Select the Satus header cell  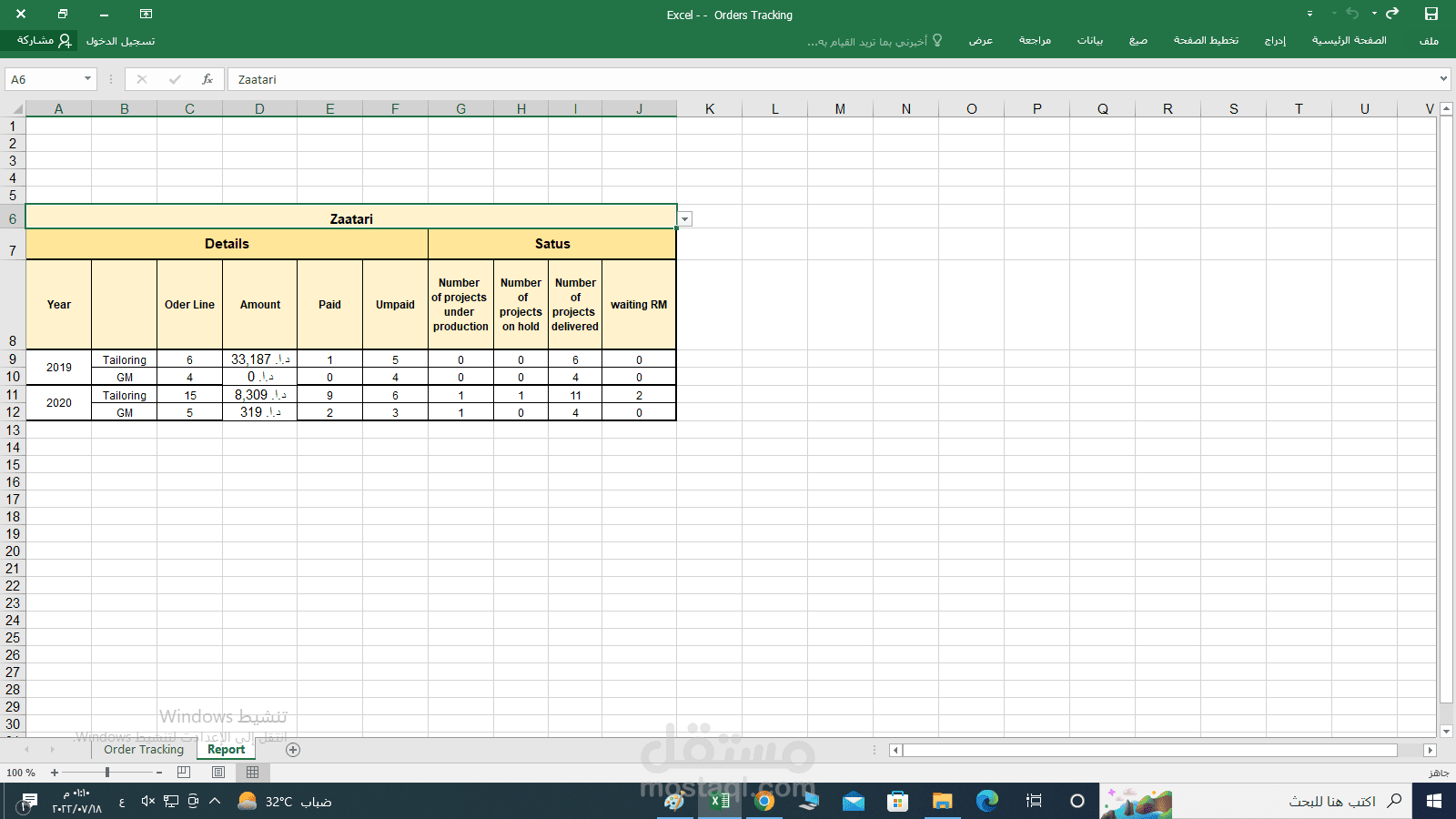[x=552, y=244]
